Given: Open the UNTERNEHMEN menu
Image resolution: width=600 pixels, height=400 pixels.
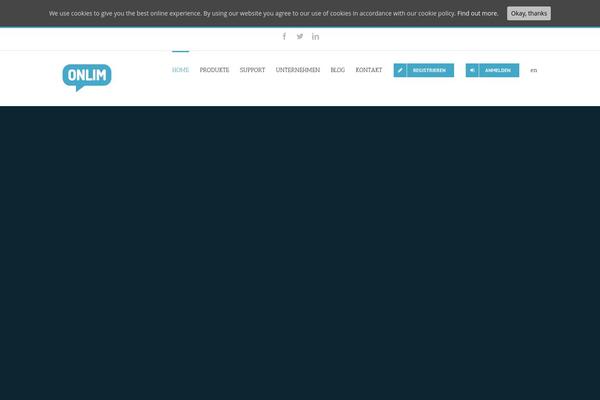Looking at the screenshot, I should [x=298, y=70].
